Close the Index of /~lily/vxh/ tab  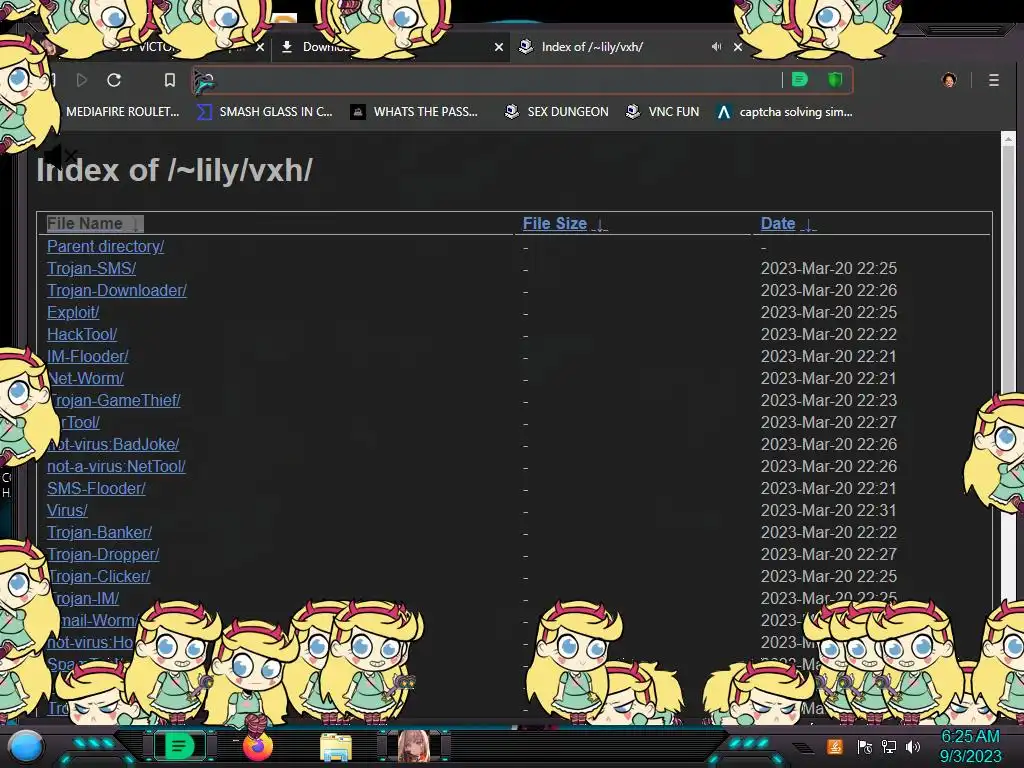(738, 46)
